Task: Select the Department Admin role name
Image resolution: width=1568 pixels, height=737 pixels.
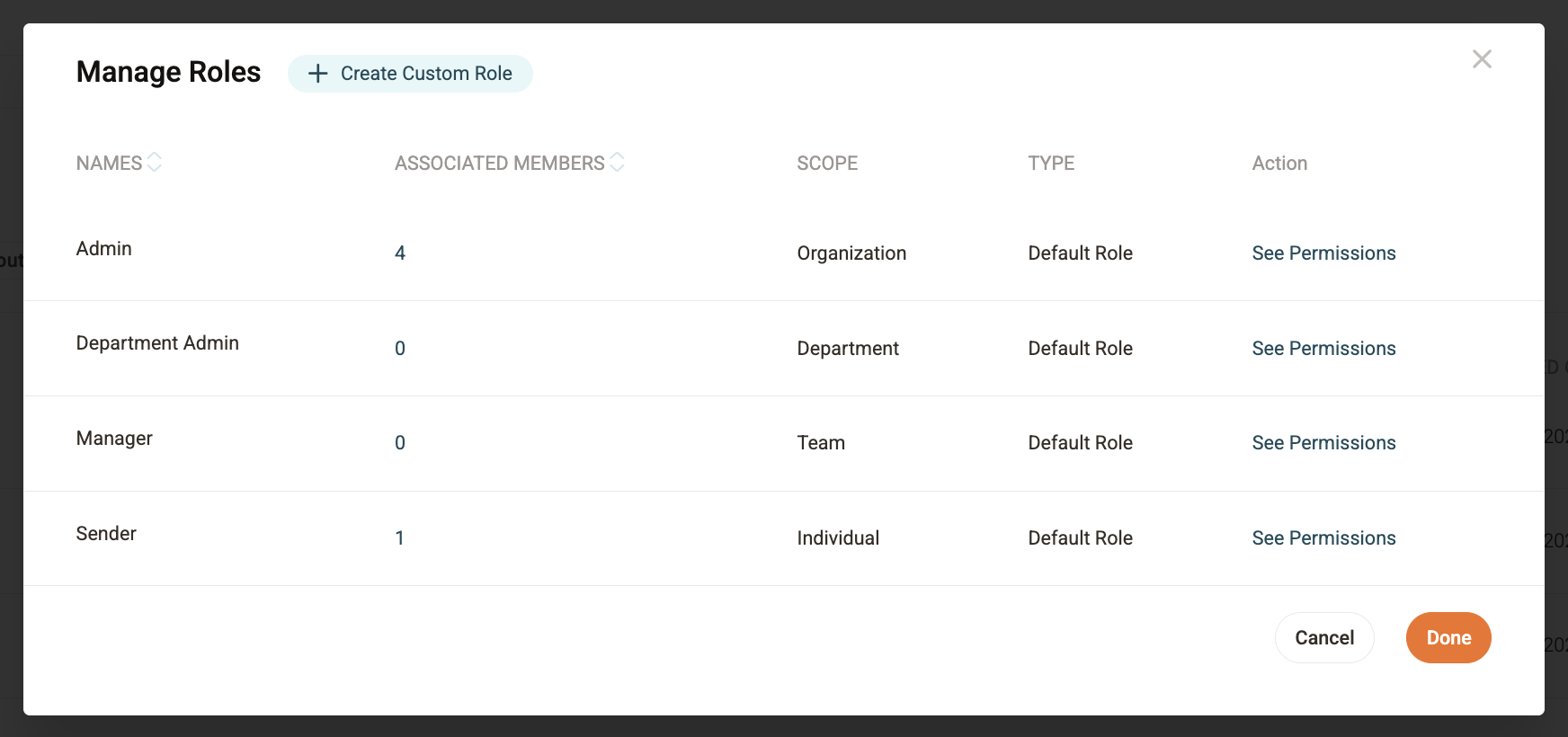Action: (157, 343)
